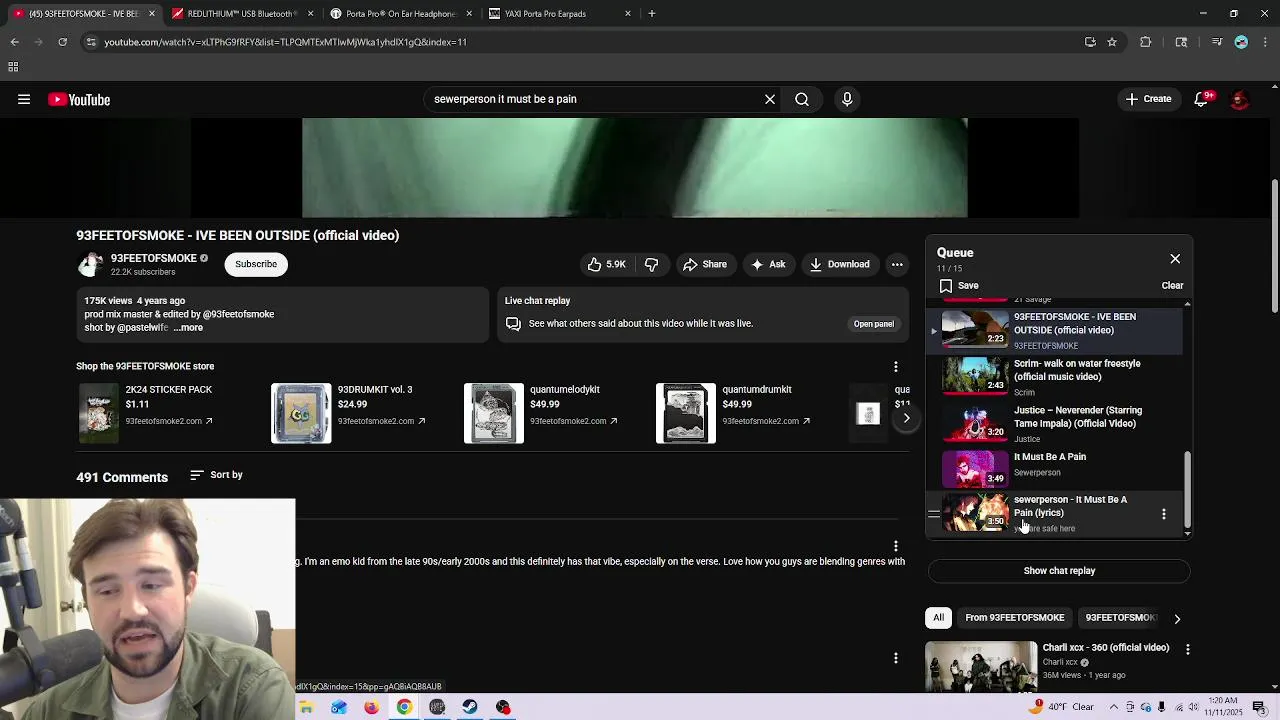1280x720 pixels.
Task: Clear the search box text with X
Action: click(x=770, y=99)
